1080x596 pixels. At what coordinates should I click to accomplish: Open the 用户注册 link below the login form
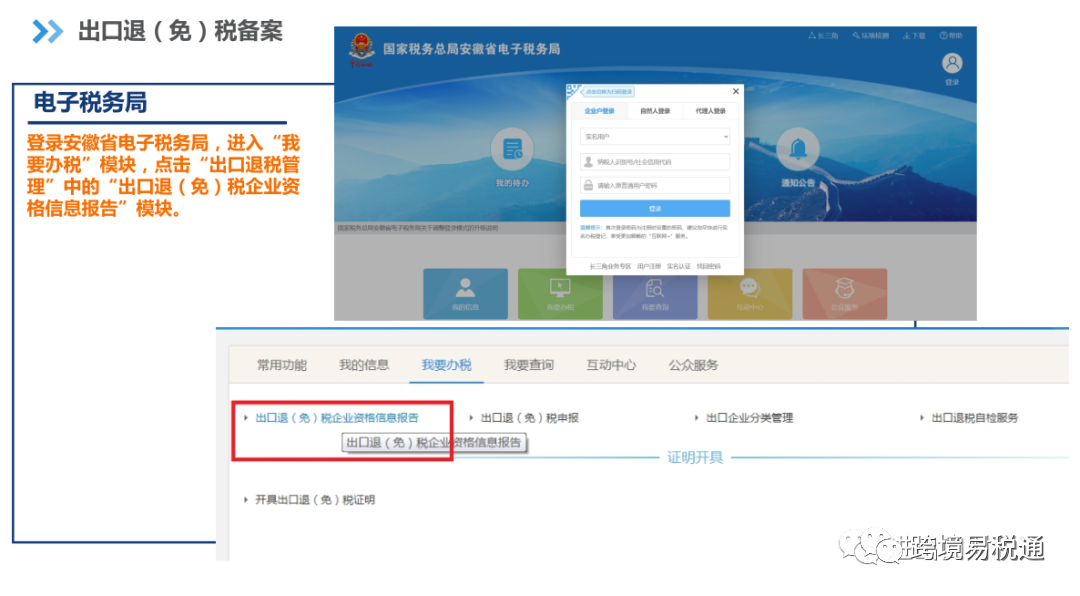click(648, 265)
